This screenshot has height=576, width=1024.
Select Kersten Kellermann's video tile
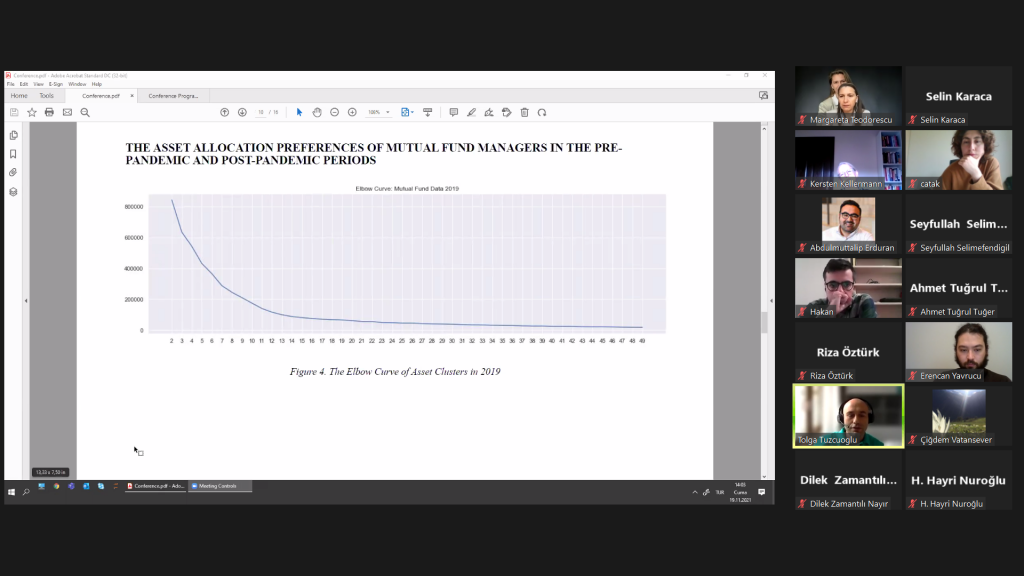click(x=848, y=160)
